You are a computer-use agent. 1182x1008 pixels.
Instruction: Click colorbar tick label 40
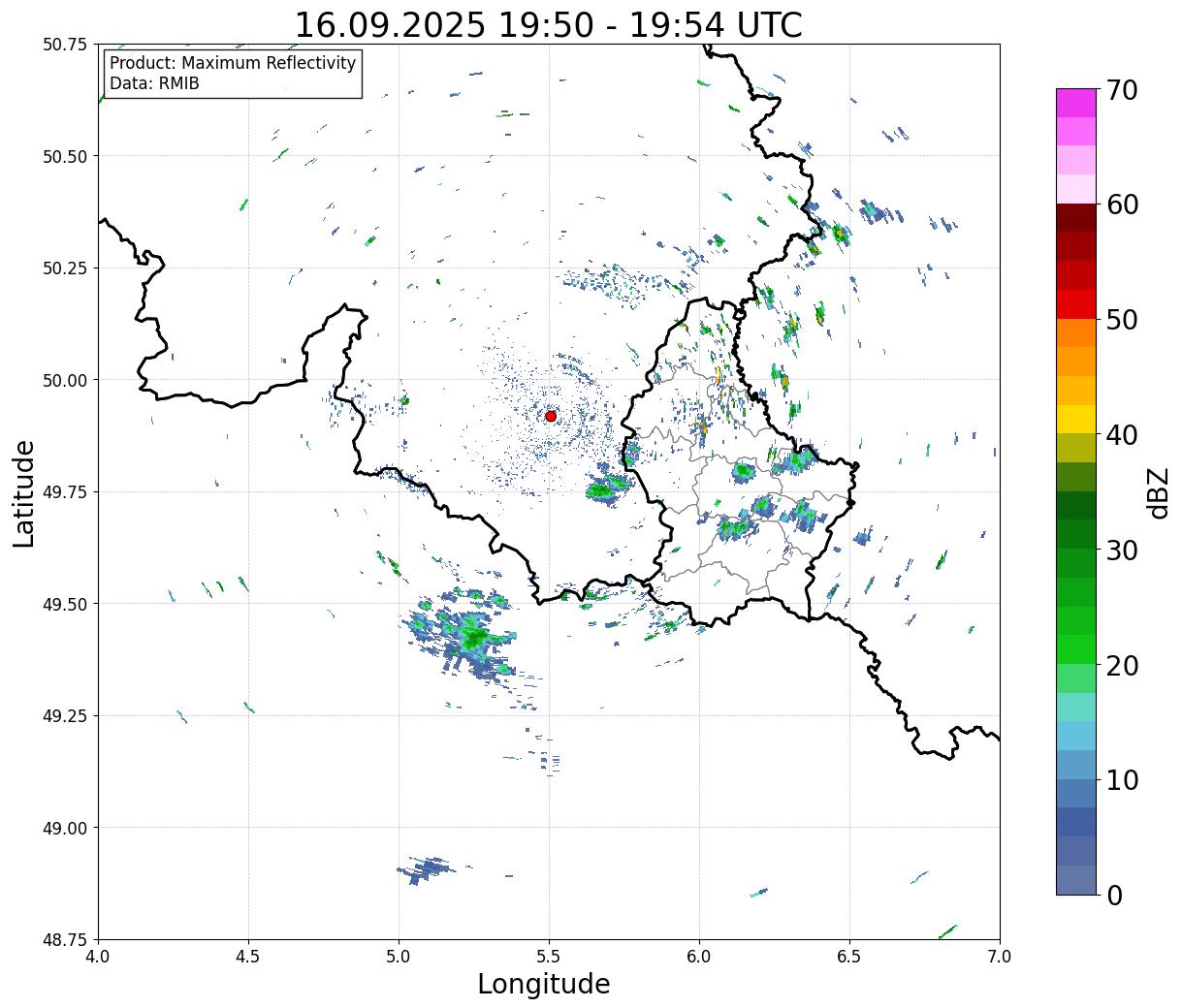click(x=1122, y=434)
